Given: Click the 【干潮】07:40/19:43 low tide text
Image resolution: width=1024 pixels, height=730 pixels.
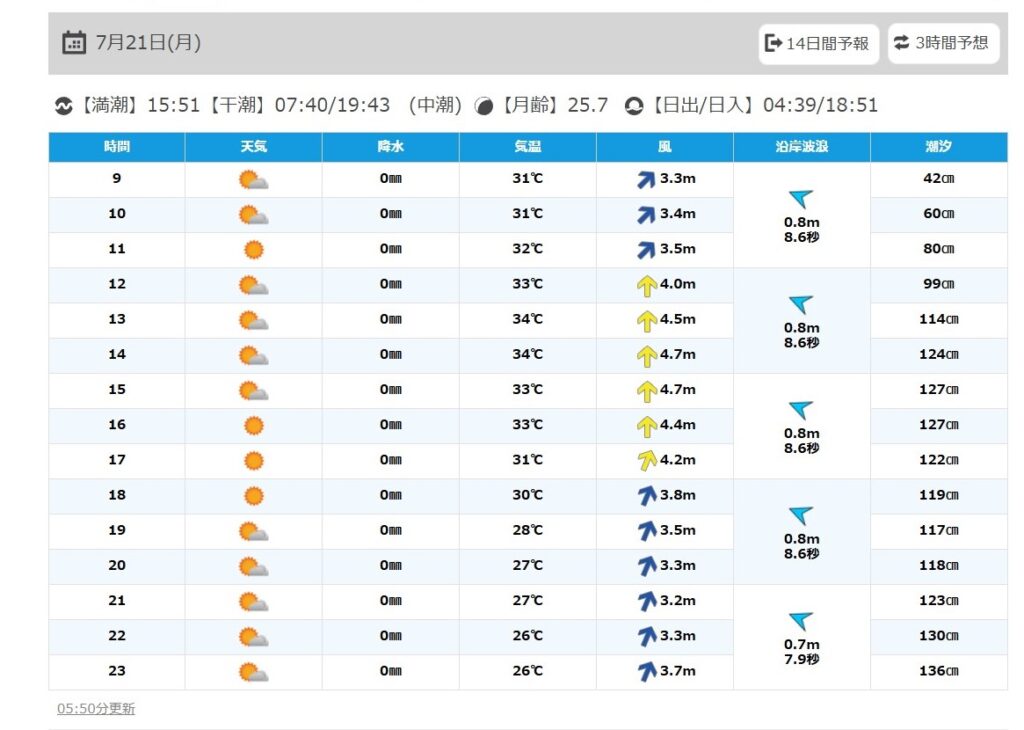Looking at the screenshot, I should tap(298, 105).
